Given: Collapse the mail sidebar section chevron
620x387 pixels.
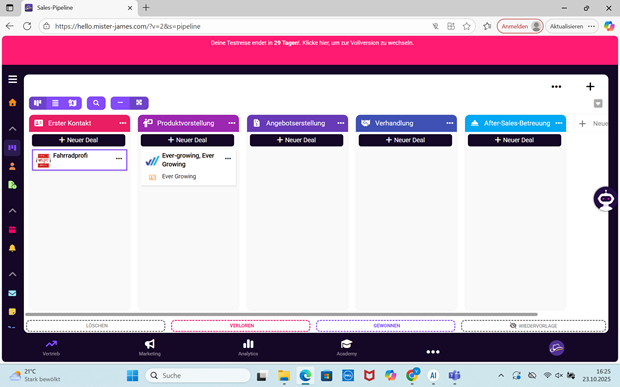Looking at the screenshot, I should coord(13,274).
